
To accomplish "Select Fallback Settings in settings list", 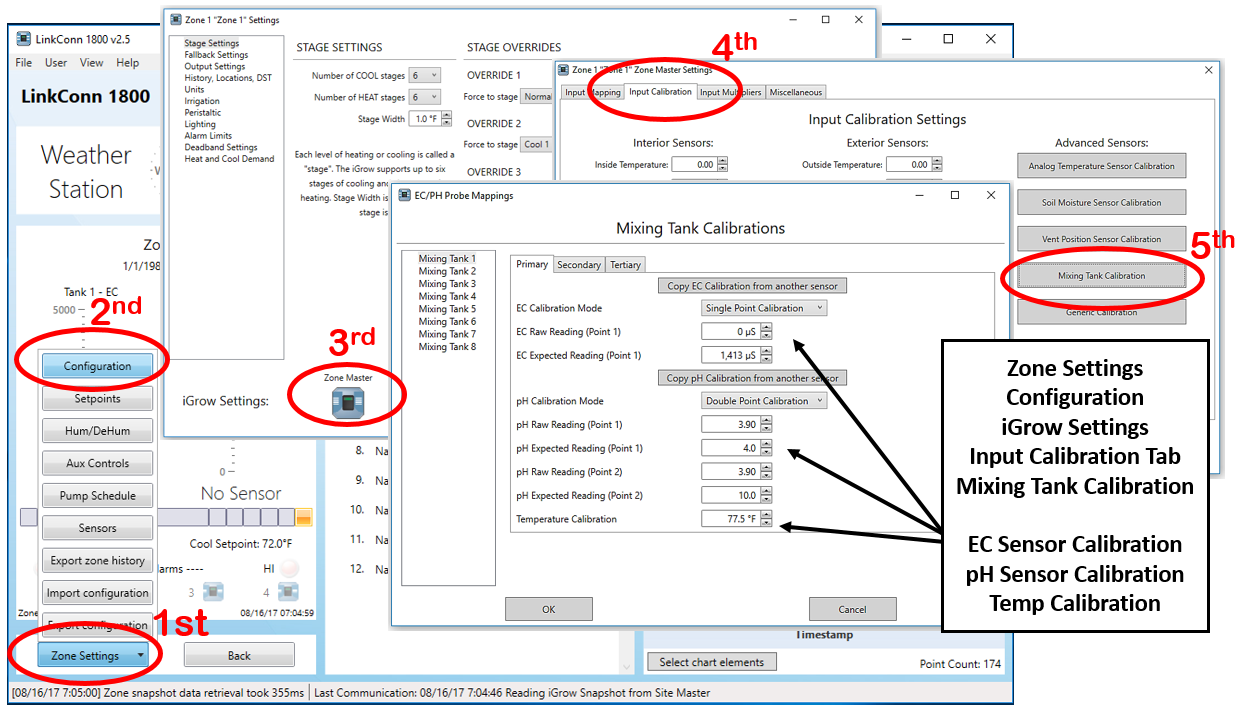I will pyautogui.click(x=216, y=55).
